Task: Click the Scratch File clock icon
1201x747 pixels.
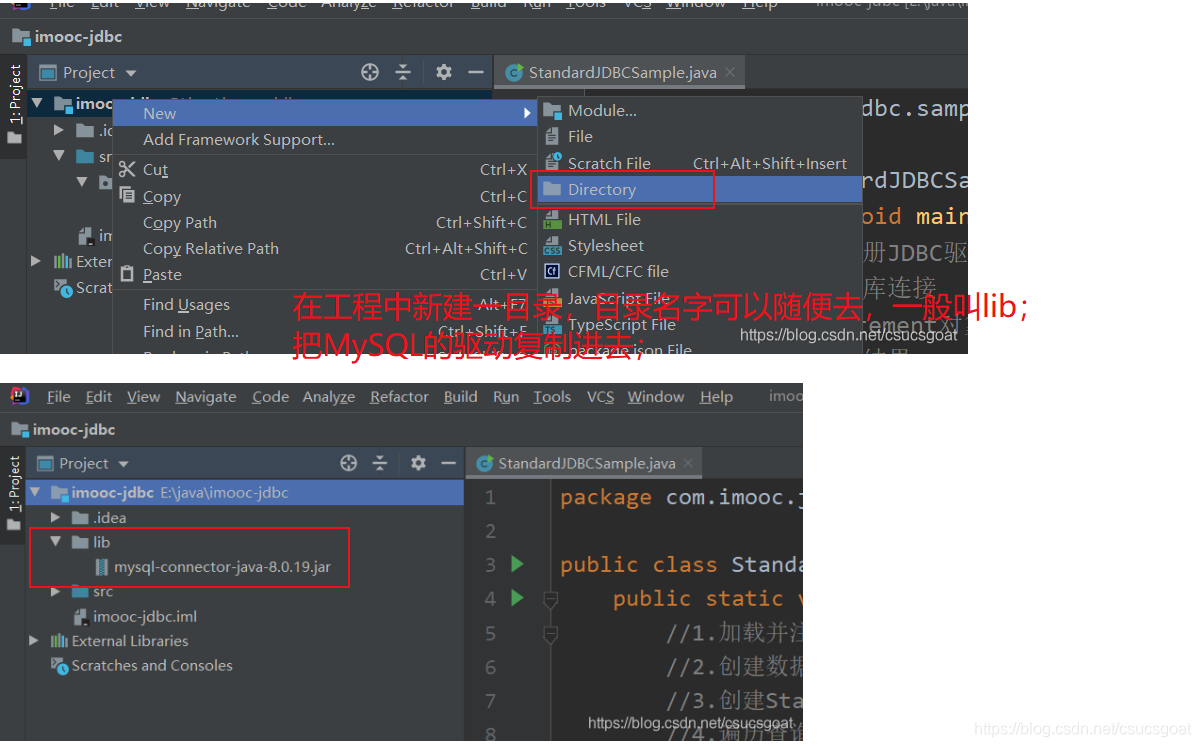Action: click(x=552, y=163)
